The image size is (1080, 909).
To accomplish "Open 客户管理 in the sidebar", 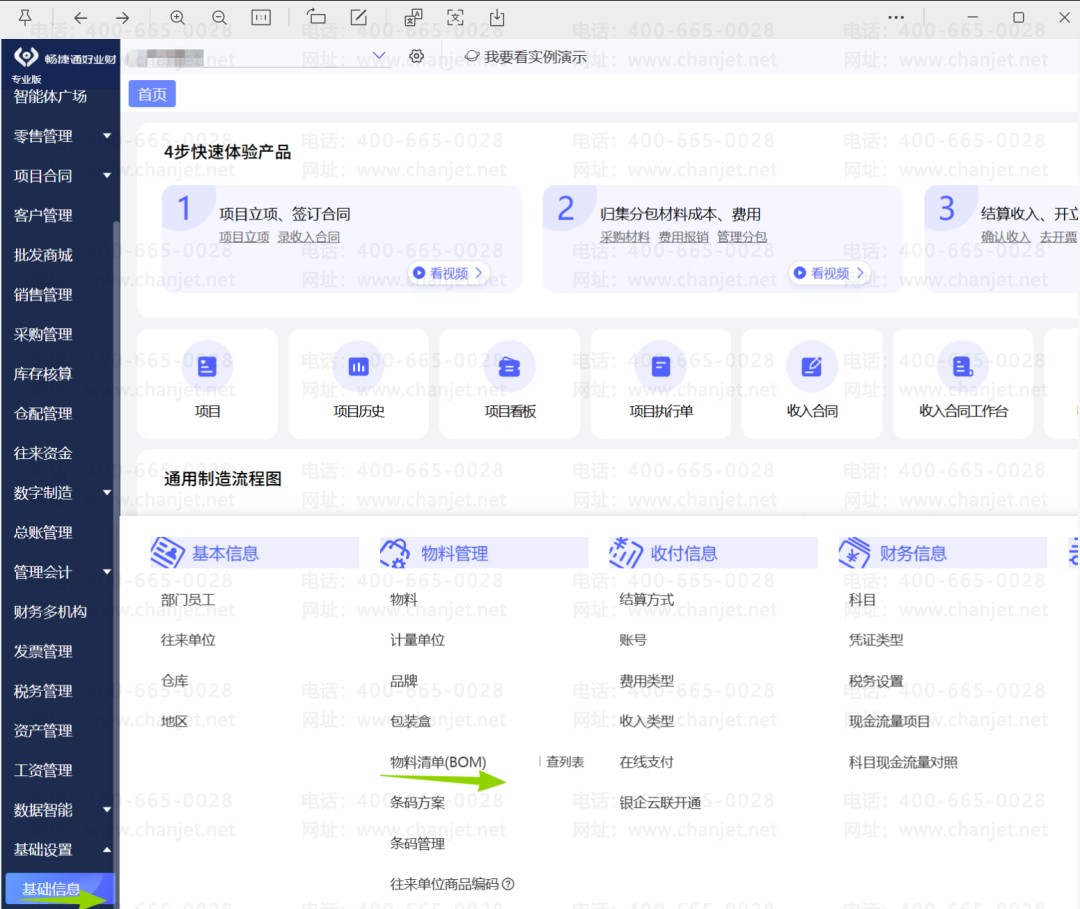I will 43,216.
